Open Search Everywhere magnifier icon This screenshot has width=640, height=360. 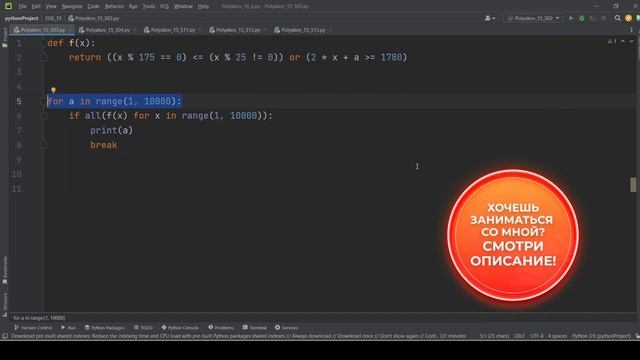click(618, 18)
